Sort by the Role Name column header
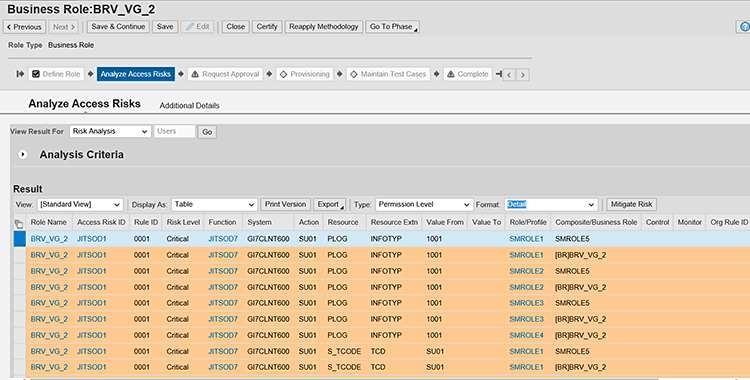This screenshot has width=750, height=380. [x=49, y=223]
